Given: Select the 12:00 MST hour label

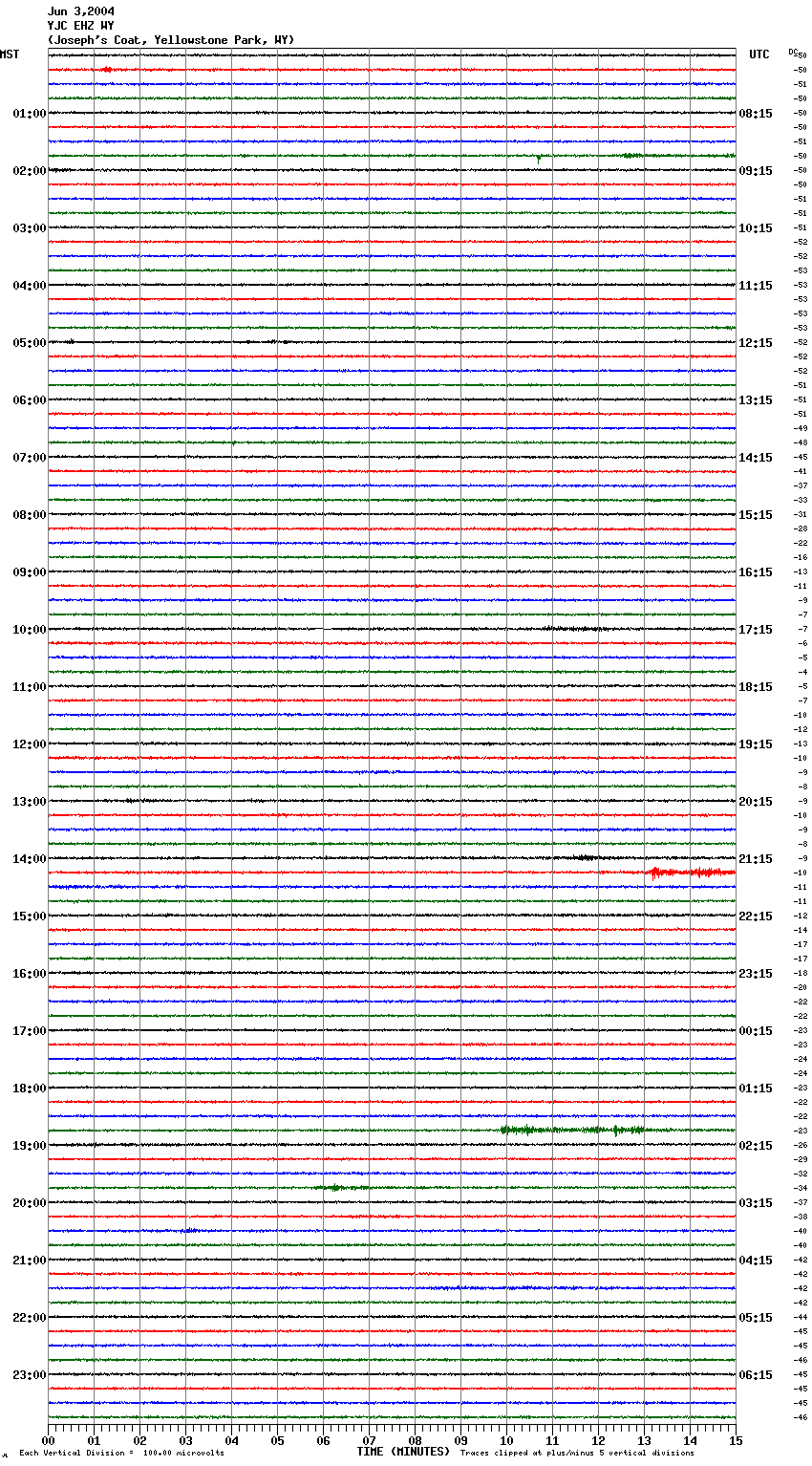Looking at the screenshot, I should pos(30,744).
